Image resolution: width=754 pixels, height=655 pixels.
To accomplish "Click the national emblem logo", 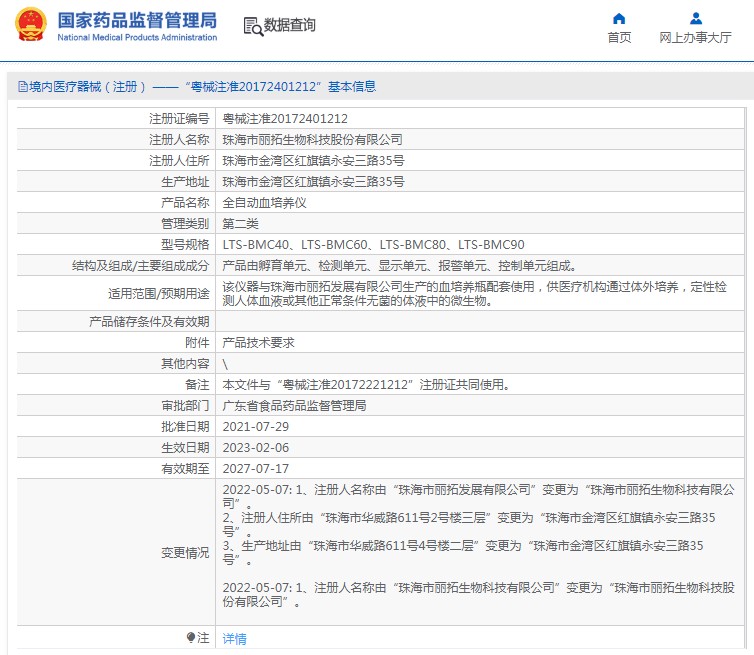I will [31, 25].
